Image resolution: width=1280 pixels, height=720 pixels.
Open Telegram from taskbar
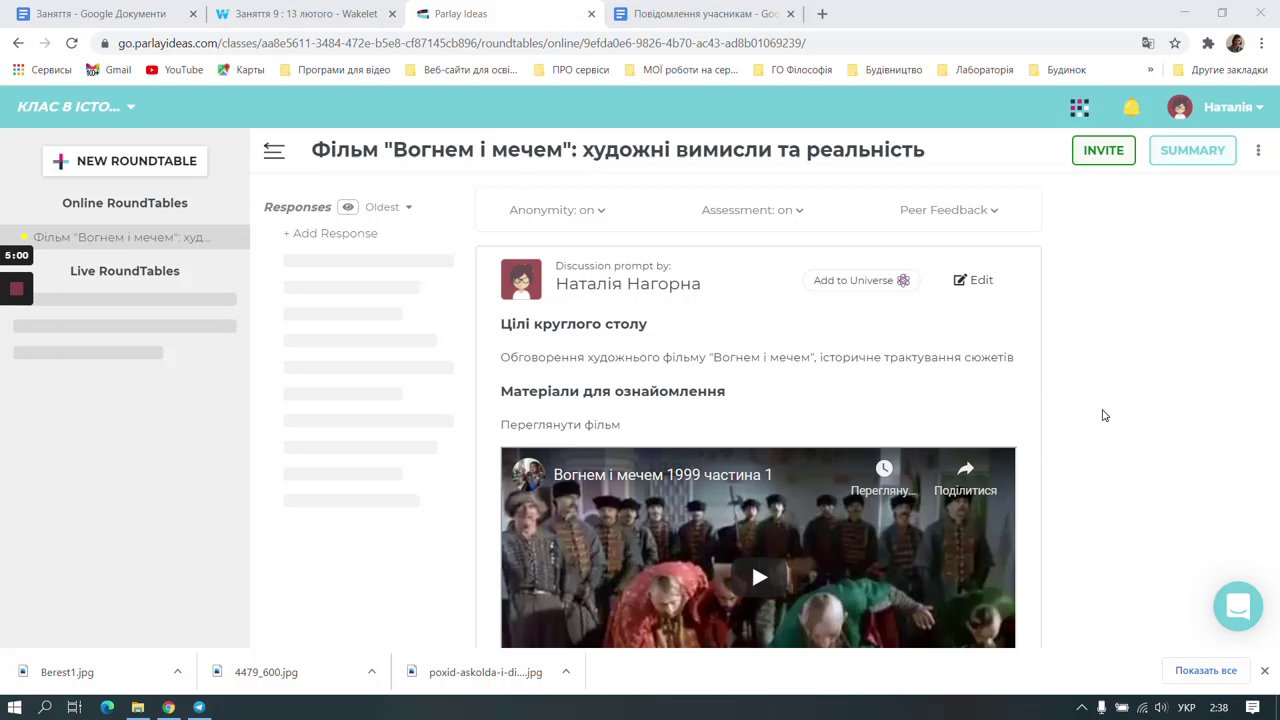(x=199, y=707)
